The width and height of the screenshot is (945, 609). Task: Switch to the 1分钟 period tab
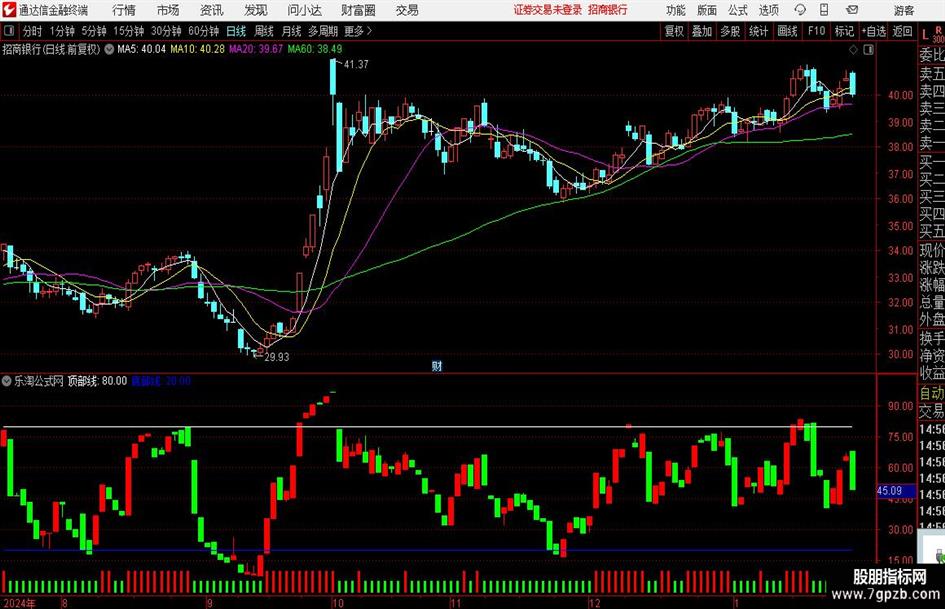coord(62,31)
